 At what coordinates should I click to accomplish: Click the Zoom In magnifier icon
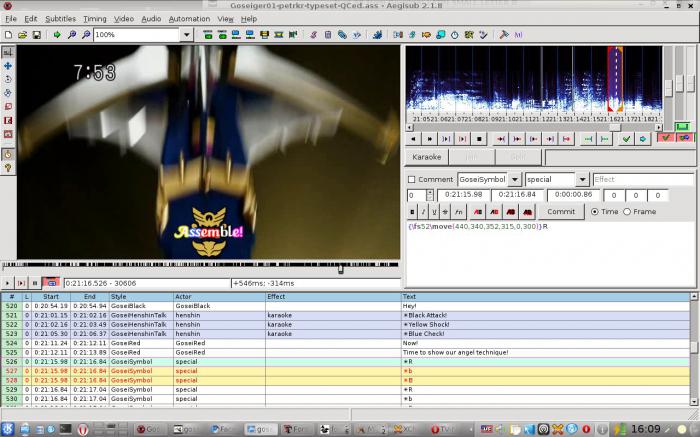pos(71,34)
